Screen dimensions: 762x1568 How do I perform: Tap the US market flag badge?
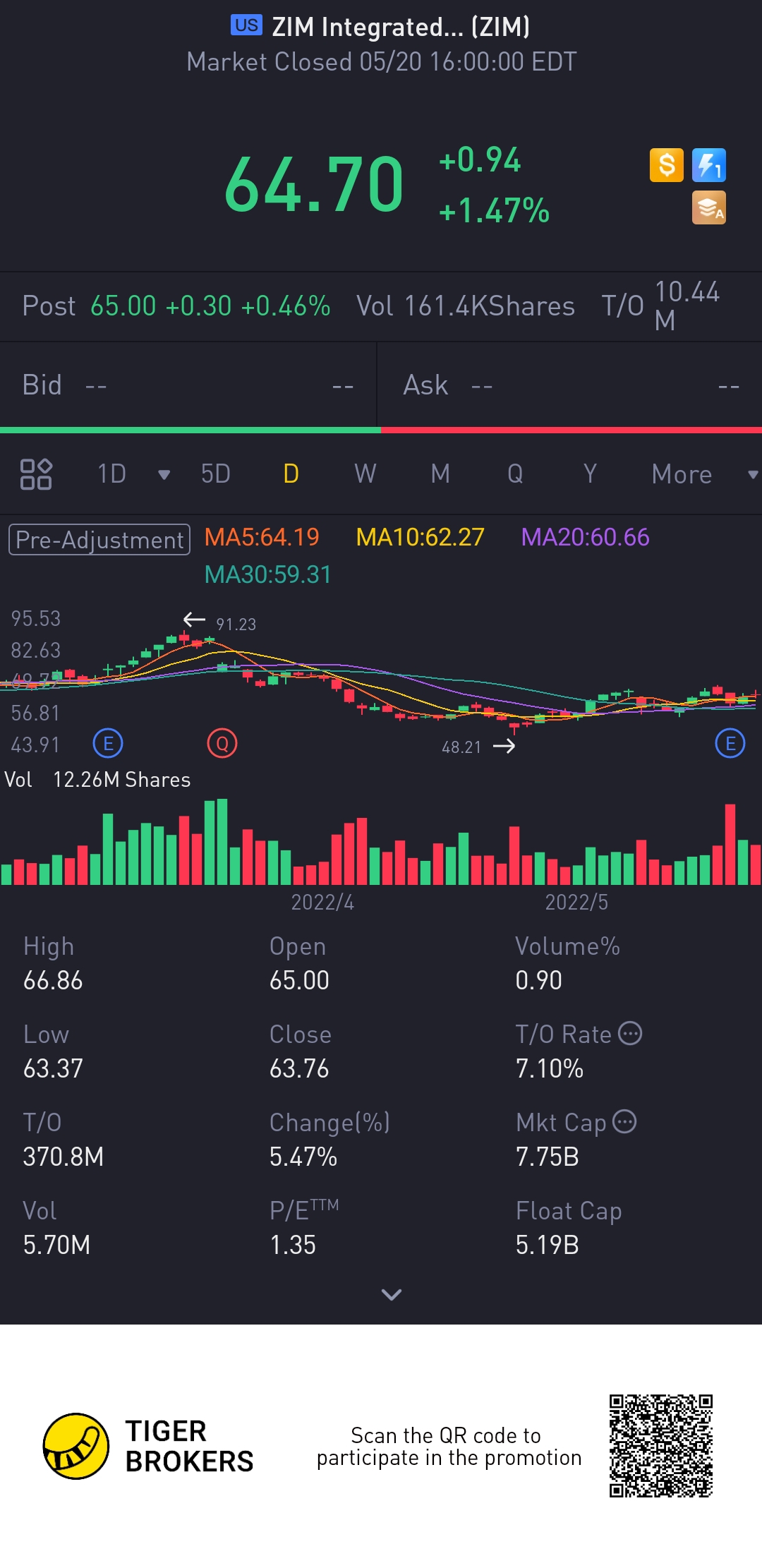click(246, 25)
